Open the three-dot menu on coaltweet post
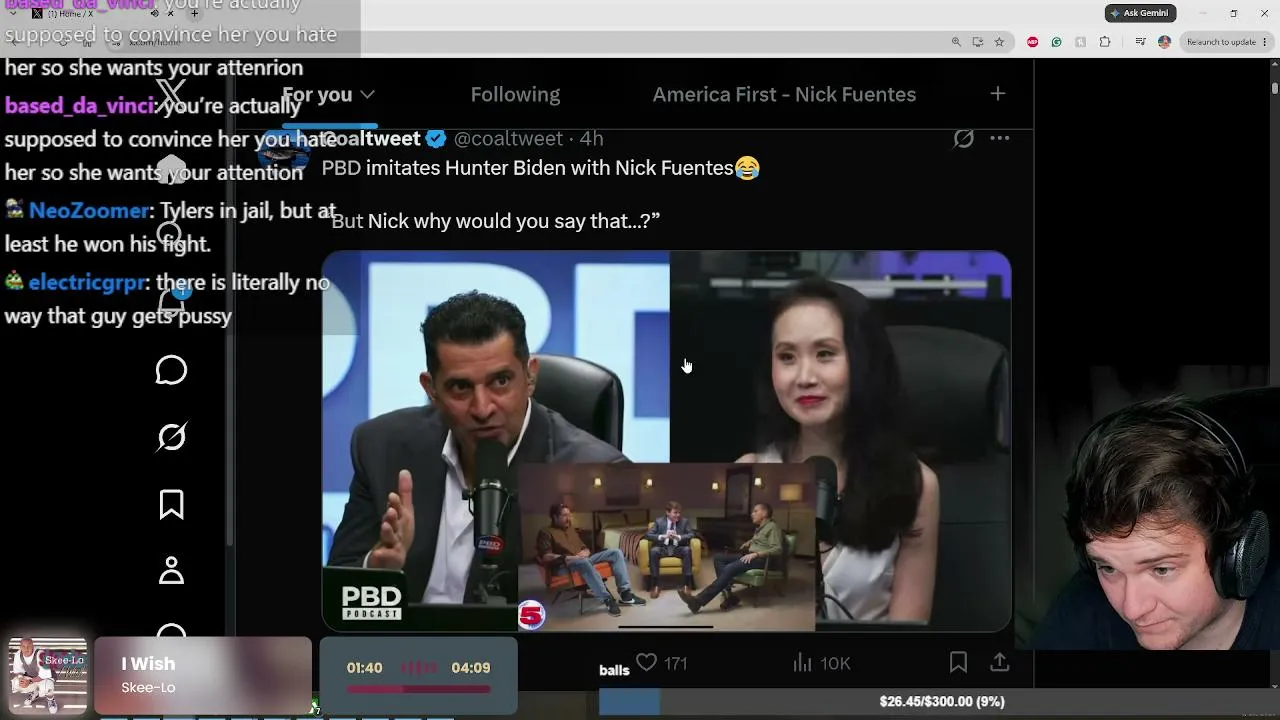The image size is (1280, 720). [999, 139]
